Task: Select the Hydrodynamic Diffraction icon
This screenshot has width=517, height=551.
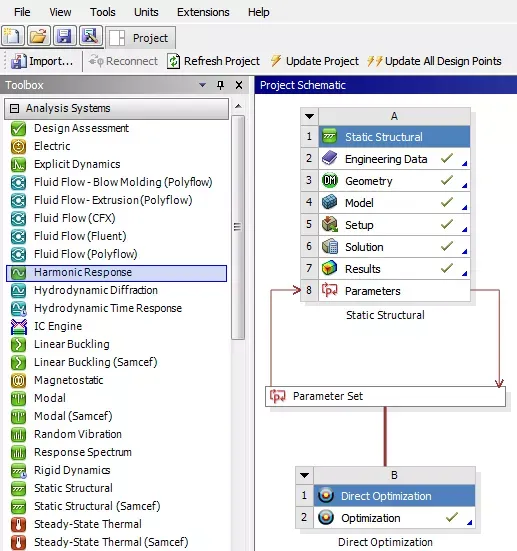Action: pyautogui.click(x=18, y=290)
